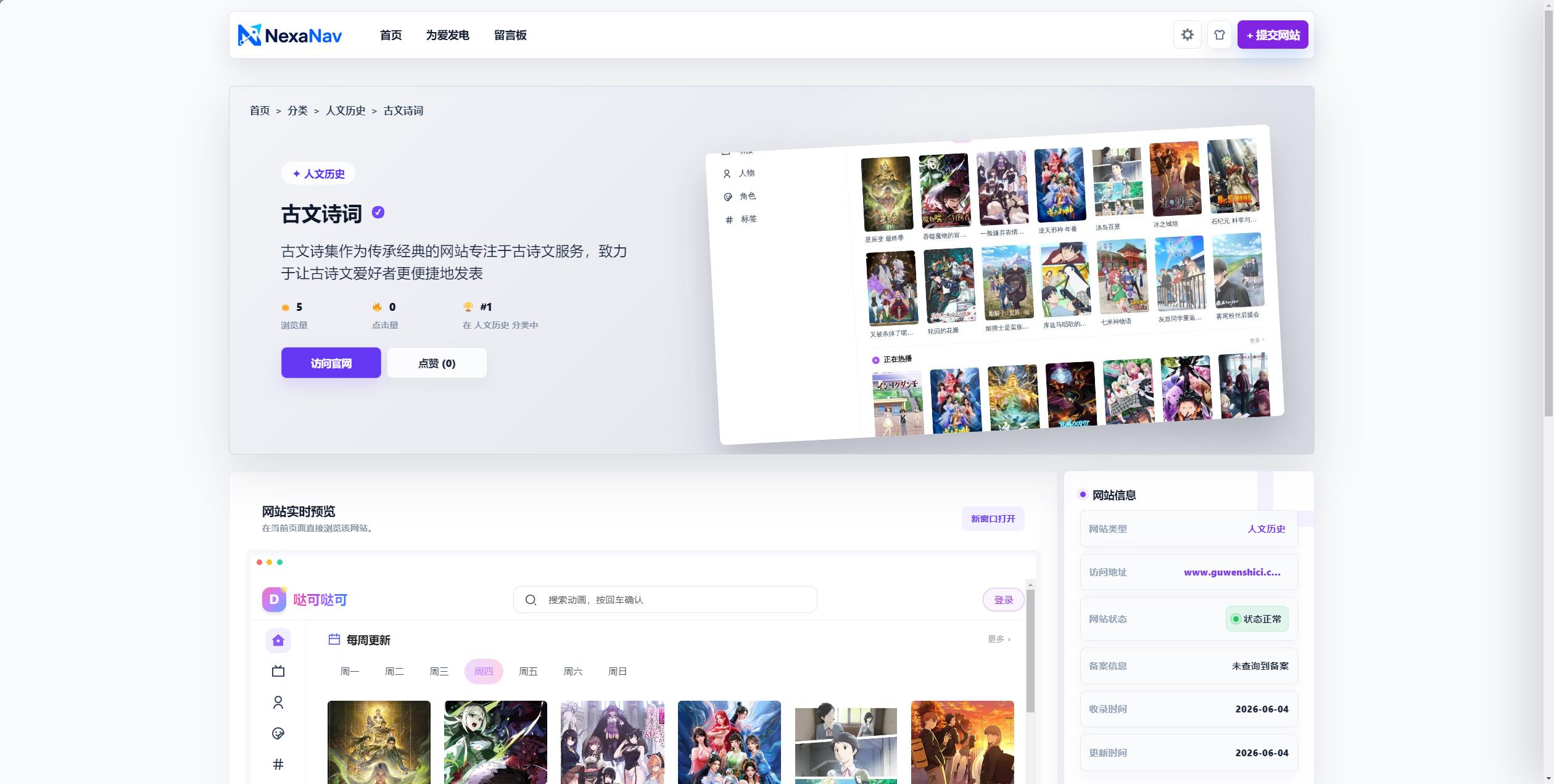Open the orange autumn poster thumbnail
1554x784 pixels.
point(962,742)
